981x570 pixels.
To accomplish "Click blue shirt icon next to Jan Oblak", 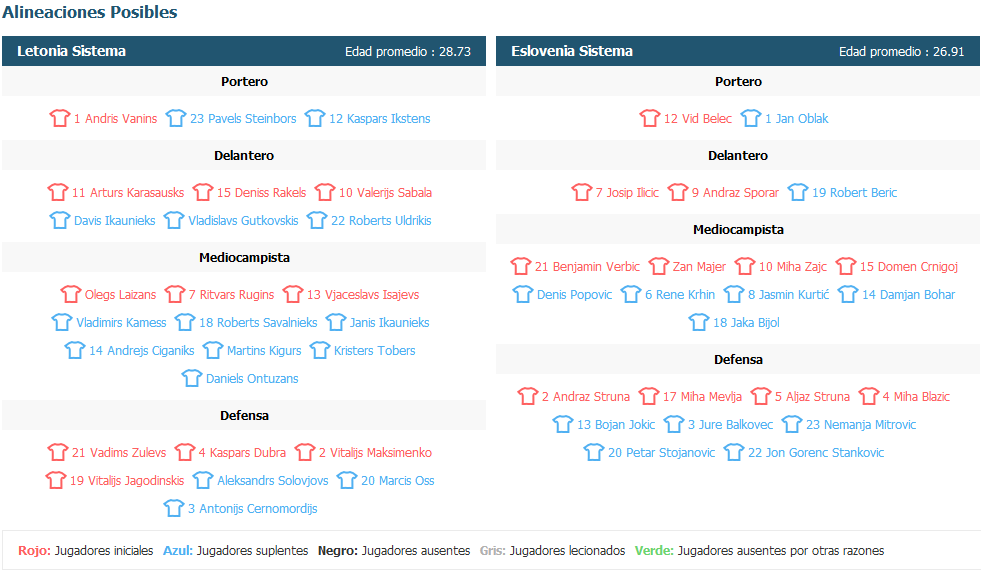I will 751,118.
